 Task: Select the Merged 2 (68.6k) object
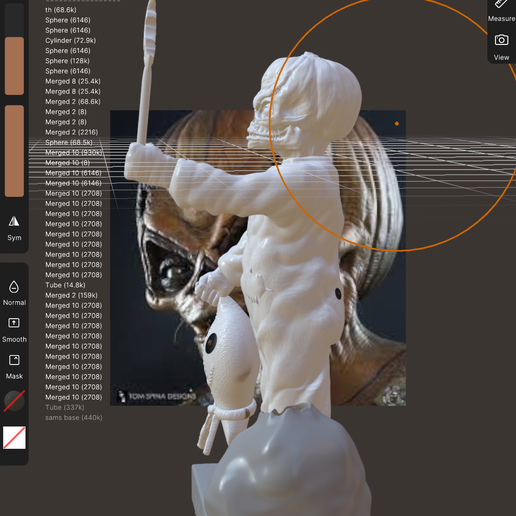73,102
